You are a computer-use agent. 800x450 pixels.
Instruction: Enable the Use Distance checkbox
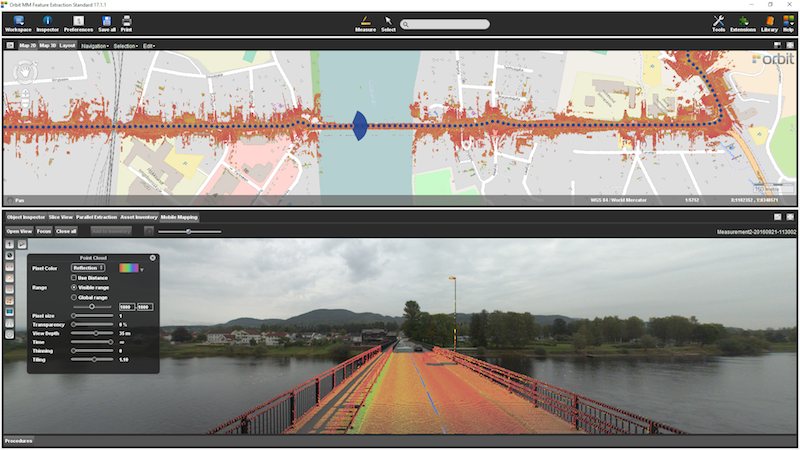point(73,278)
